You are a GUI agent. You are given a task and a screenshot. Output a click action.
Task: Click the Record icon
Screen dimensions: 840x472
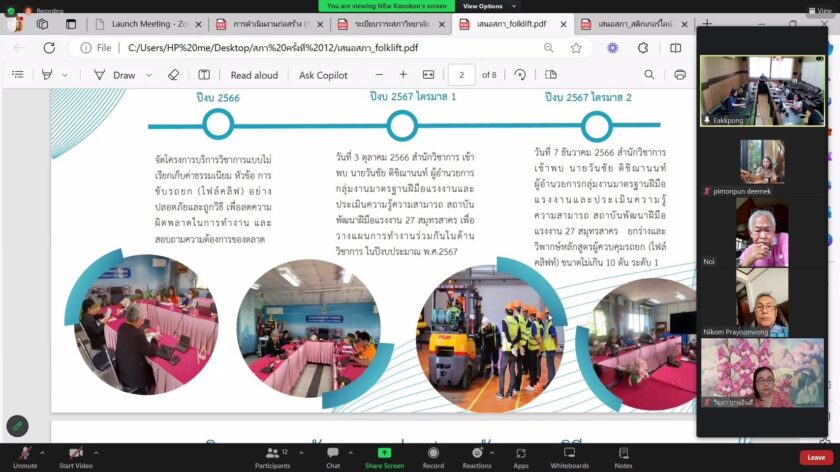(x=433, y=455)
